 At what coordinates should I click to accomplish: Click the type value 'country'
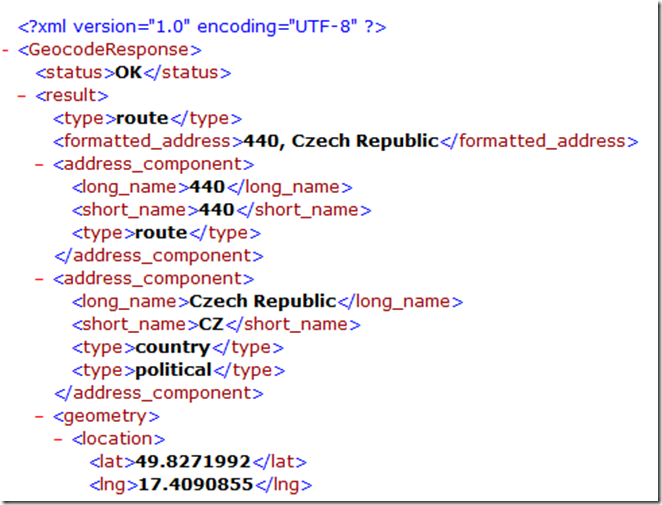172,347
